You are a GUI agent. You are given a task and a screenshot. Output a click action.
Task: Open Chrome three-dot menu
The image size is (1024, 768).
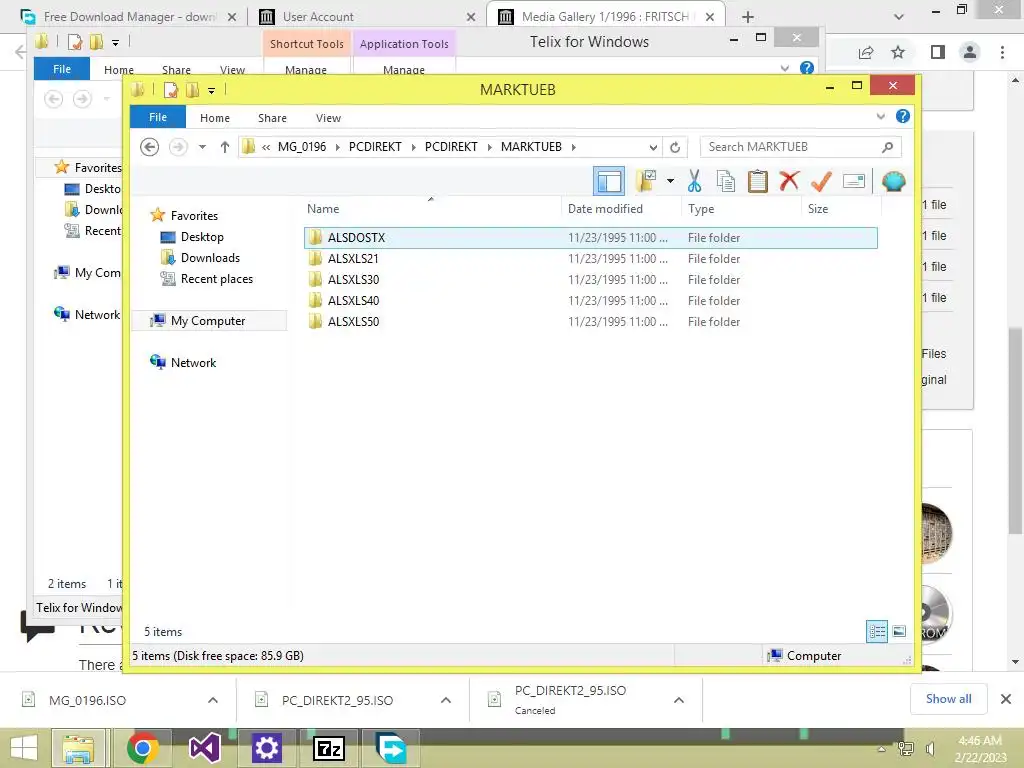pyautogui.click(x=1002, y=52)
